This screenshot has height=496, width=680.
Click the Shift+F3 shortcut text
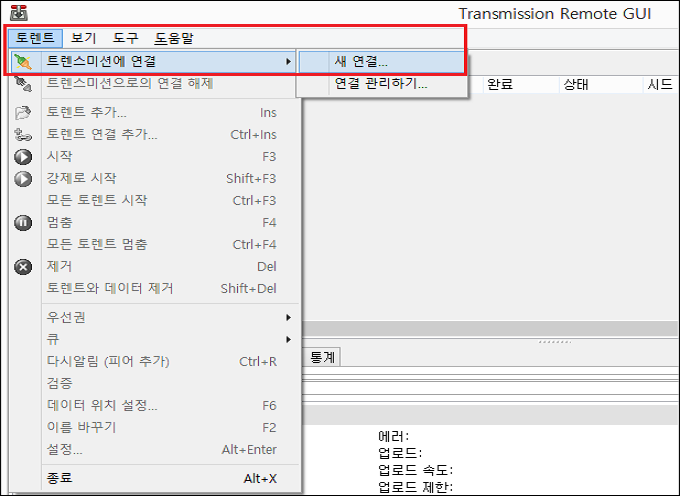(251, 179)
